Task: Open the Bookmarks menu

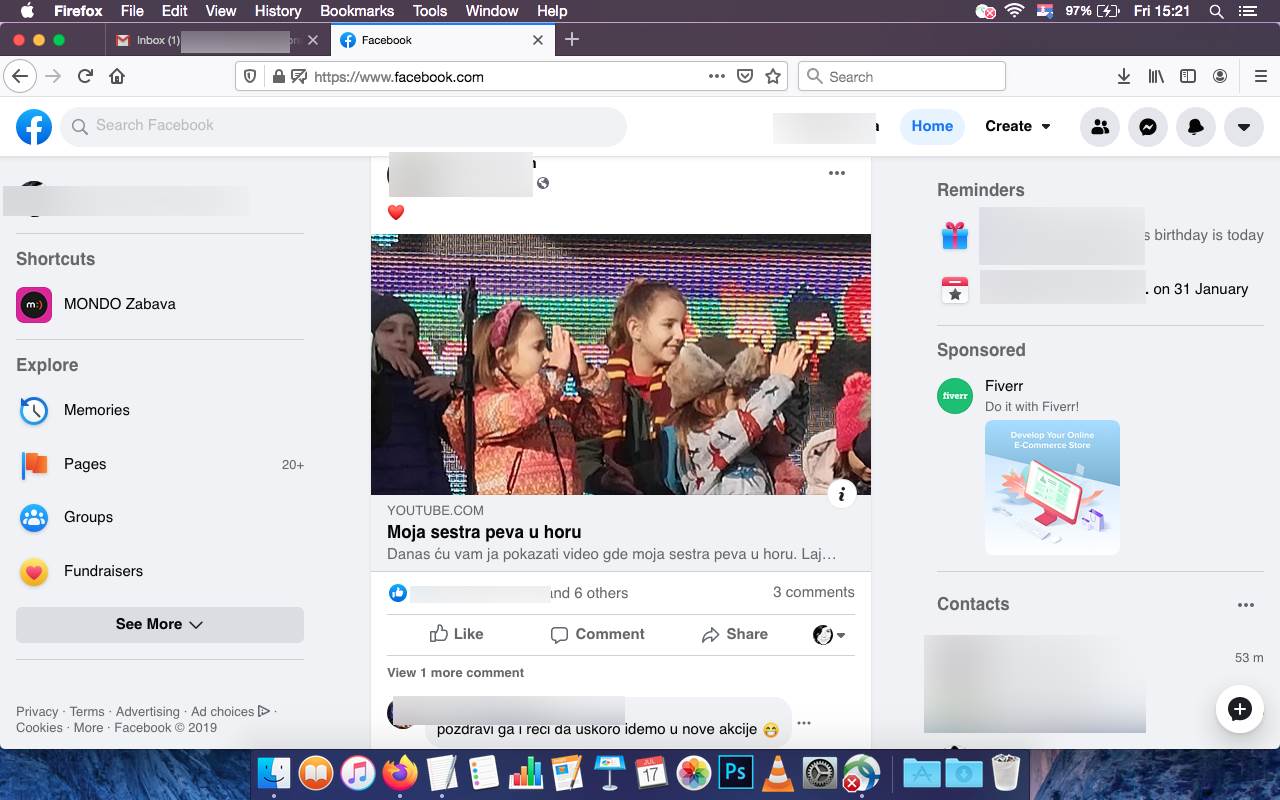Action: pos(356,11)
